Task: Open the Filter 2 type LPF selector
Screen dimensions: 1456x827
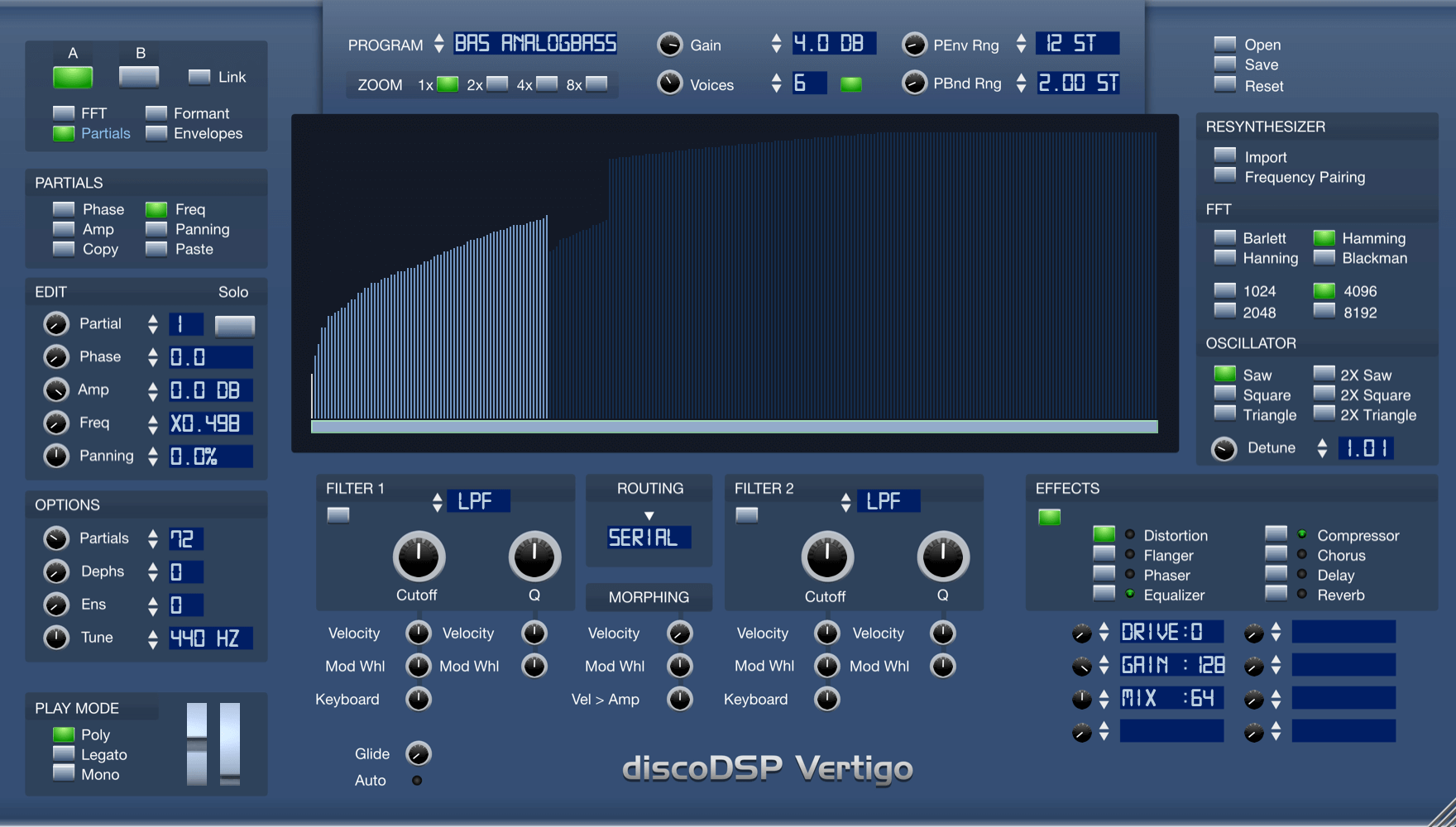Action: [845, 502]
